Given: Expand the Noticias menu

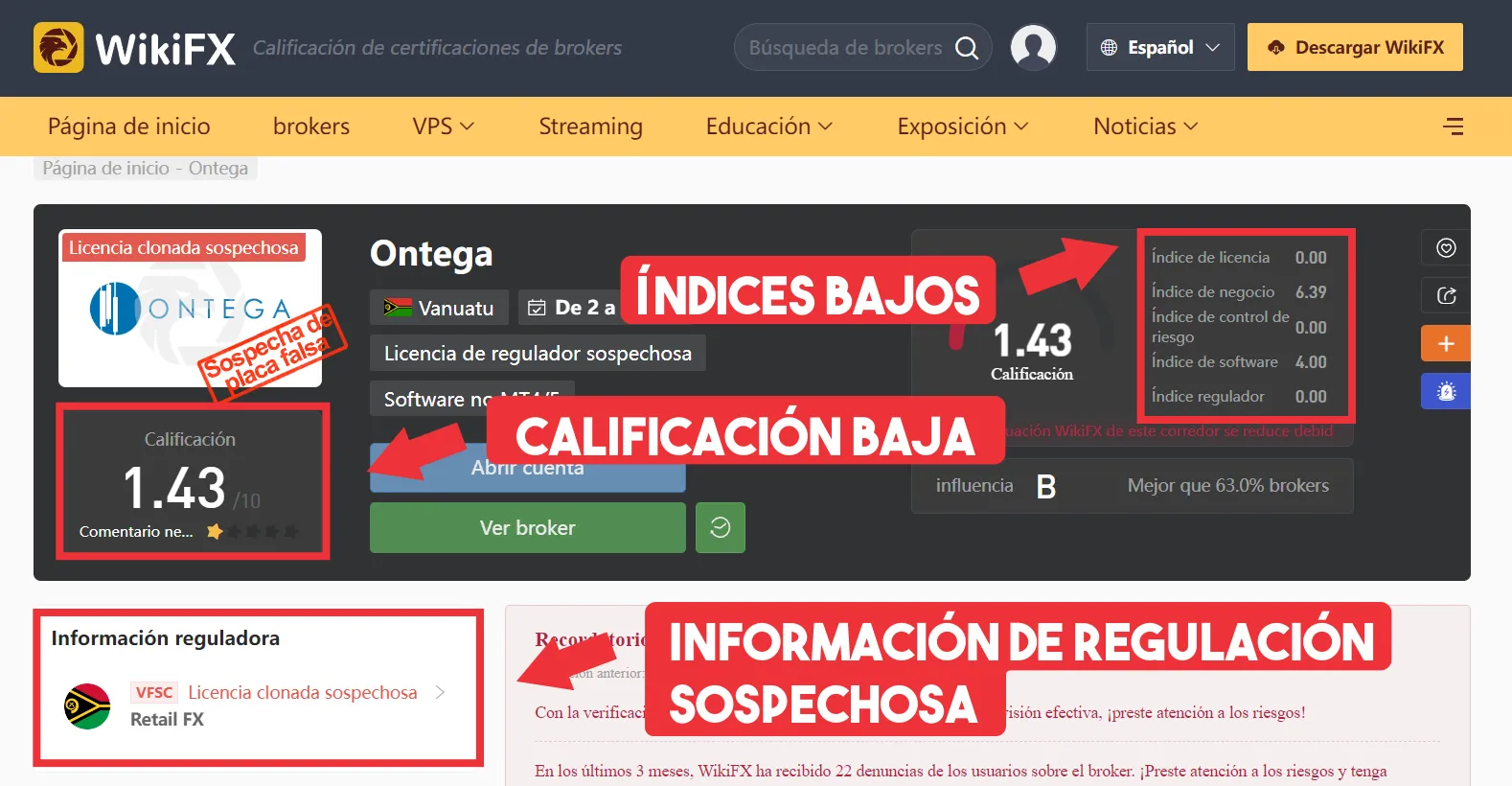Looking at the screenshot, I should [1146, 127].
